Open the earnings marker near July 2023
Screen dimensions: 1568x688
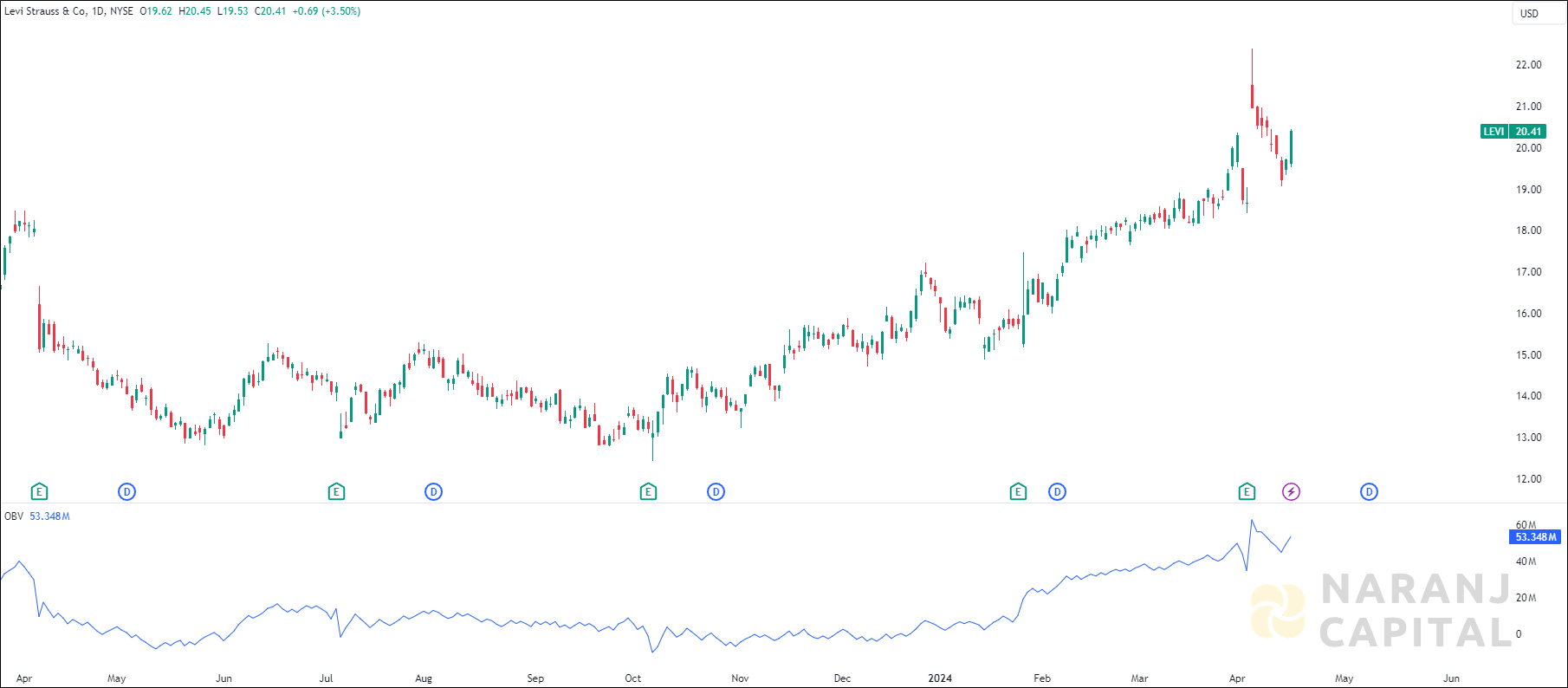point(336,492)
